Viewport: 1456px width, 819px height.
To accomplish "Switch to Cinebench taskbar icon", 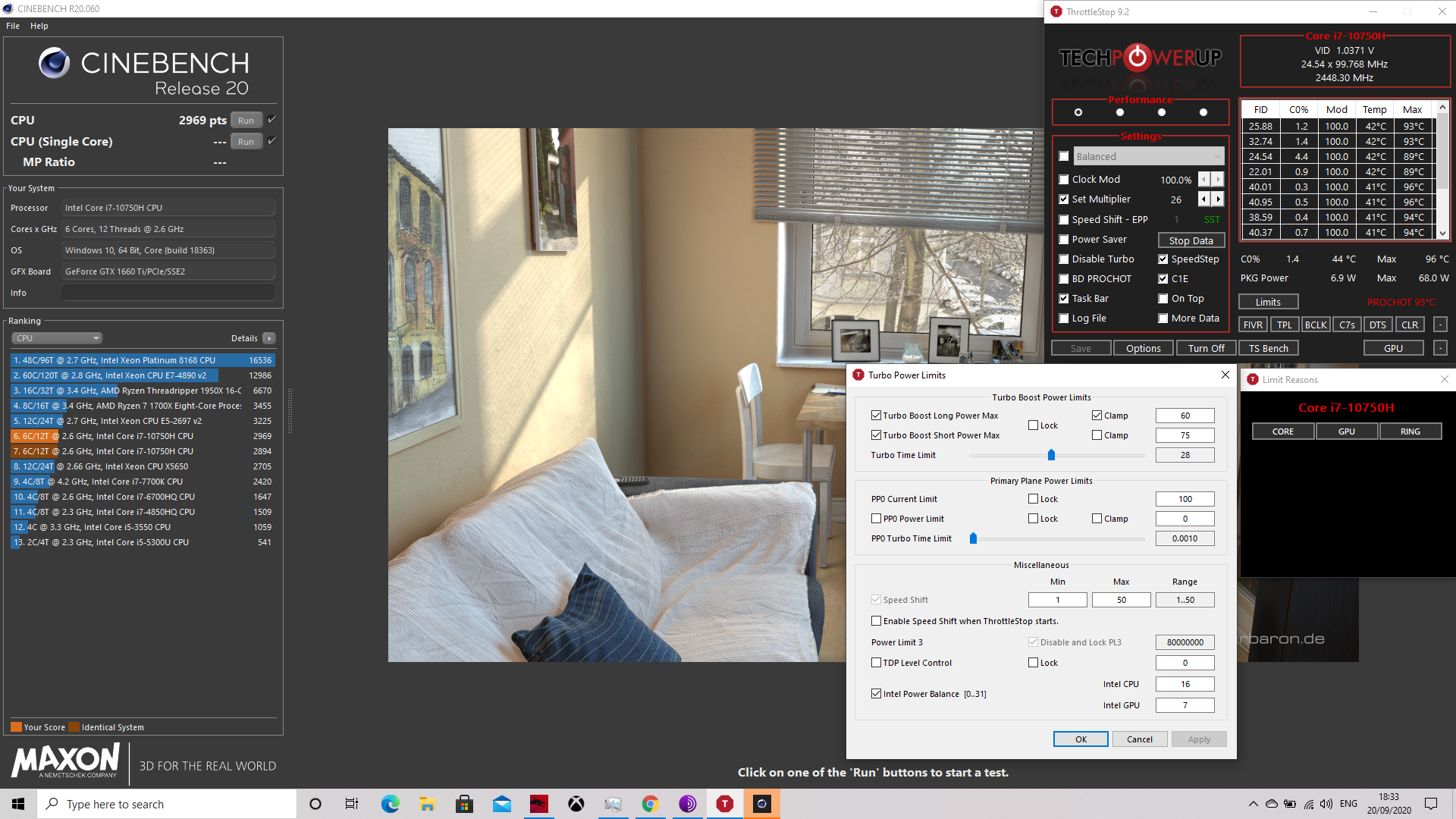I will point(762,804).
